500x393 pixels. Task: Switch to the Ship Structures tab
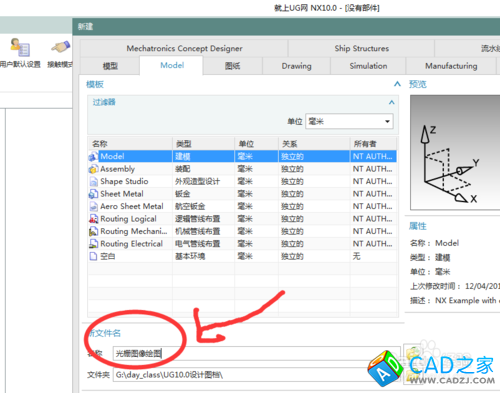(362, 48)
